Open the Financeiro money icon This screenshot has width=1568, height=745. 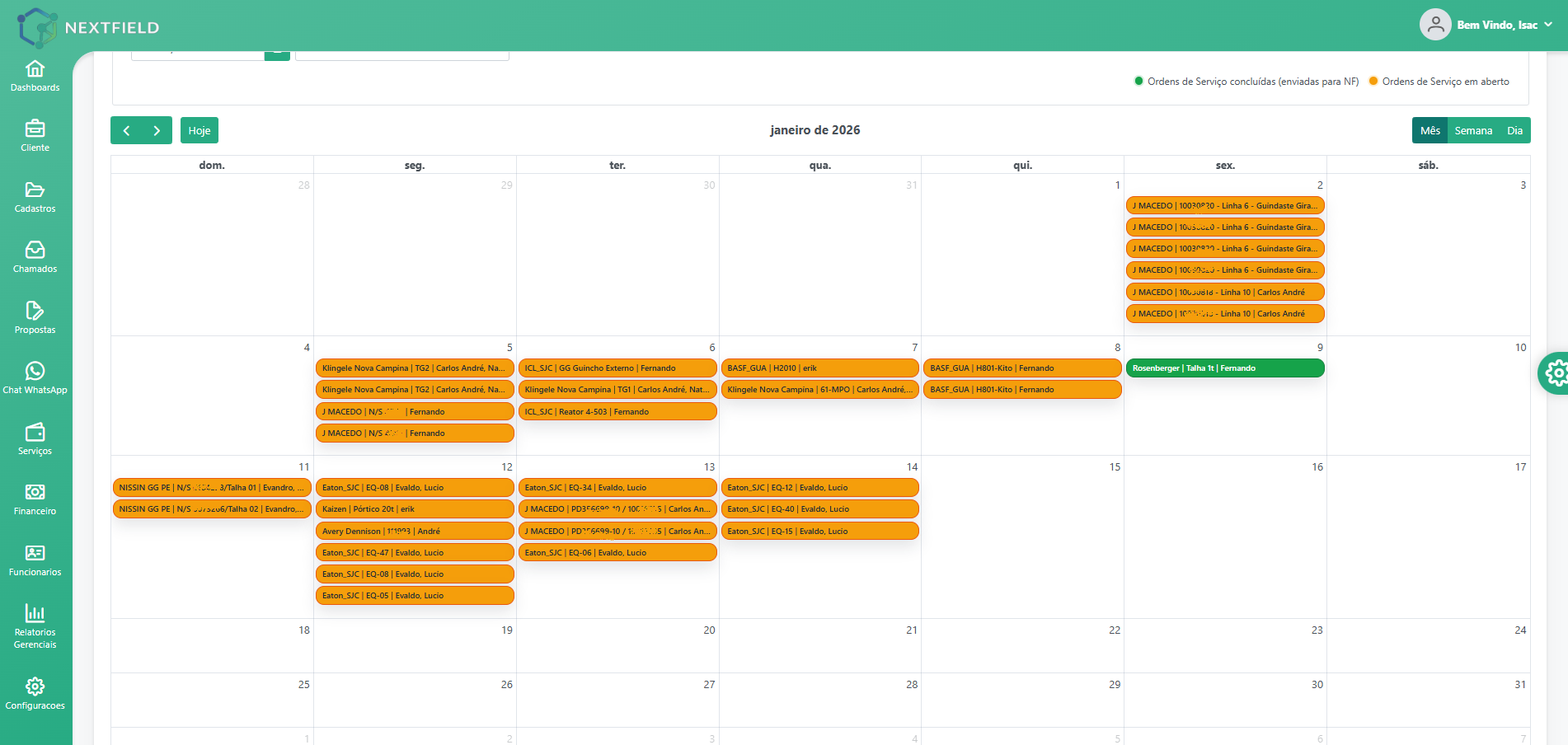click(x=35, y=492)
